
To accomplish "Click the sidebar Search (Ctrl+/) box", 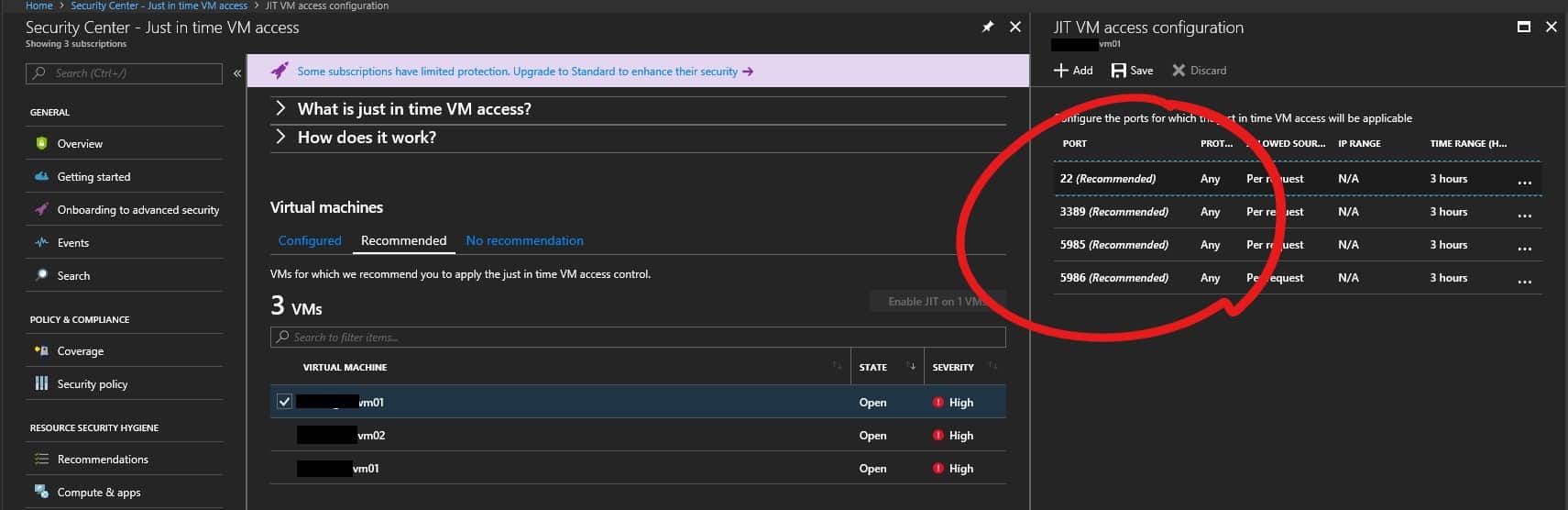I will (x=124, y=73).
